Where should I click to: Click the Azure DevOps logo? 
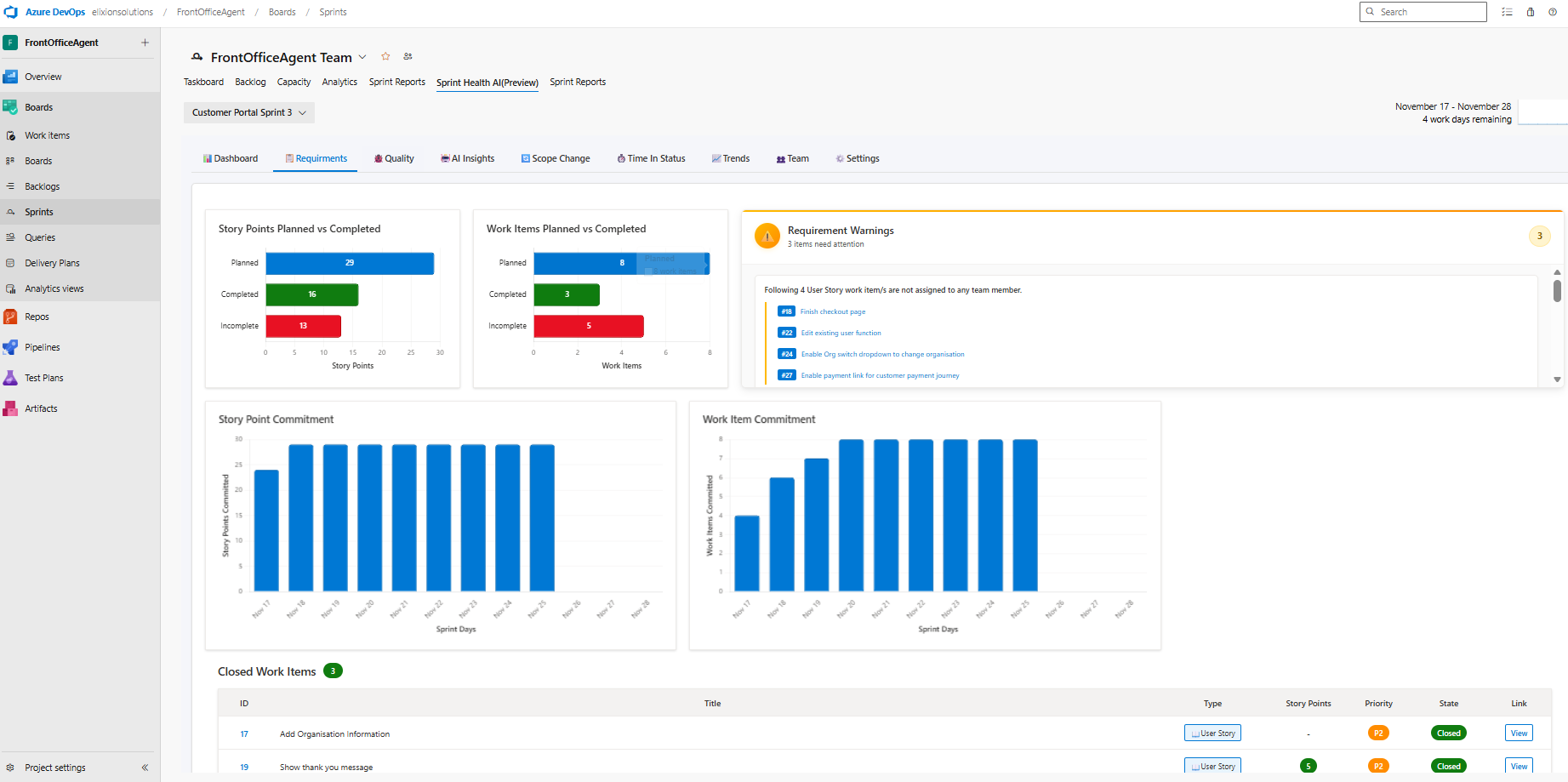point(11,12)
